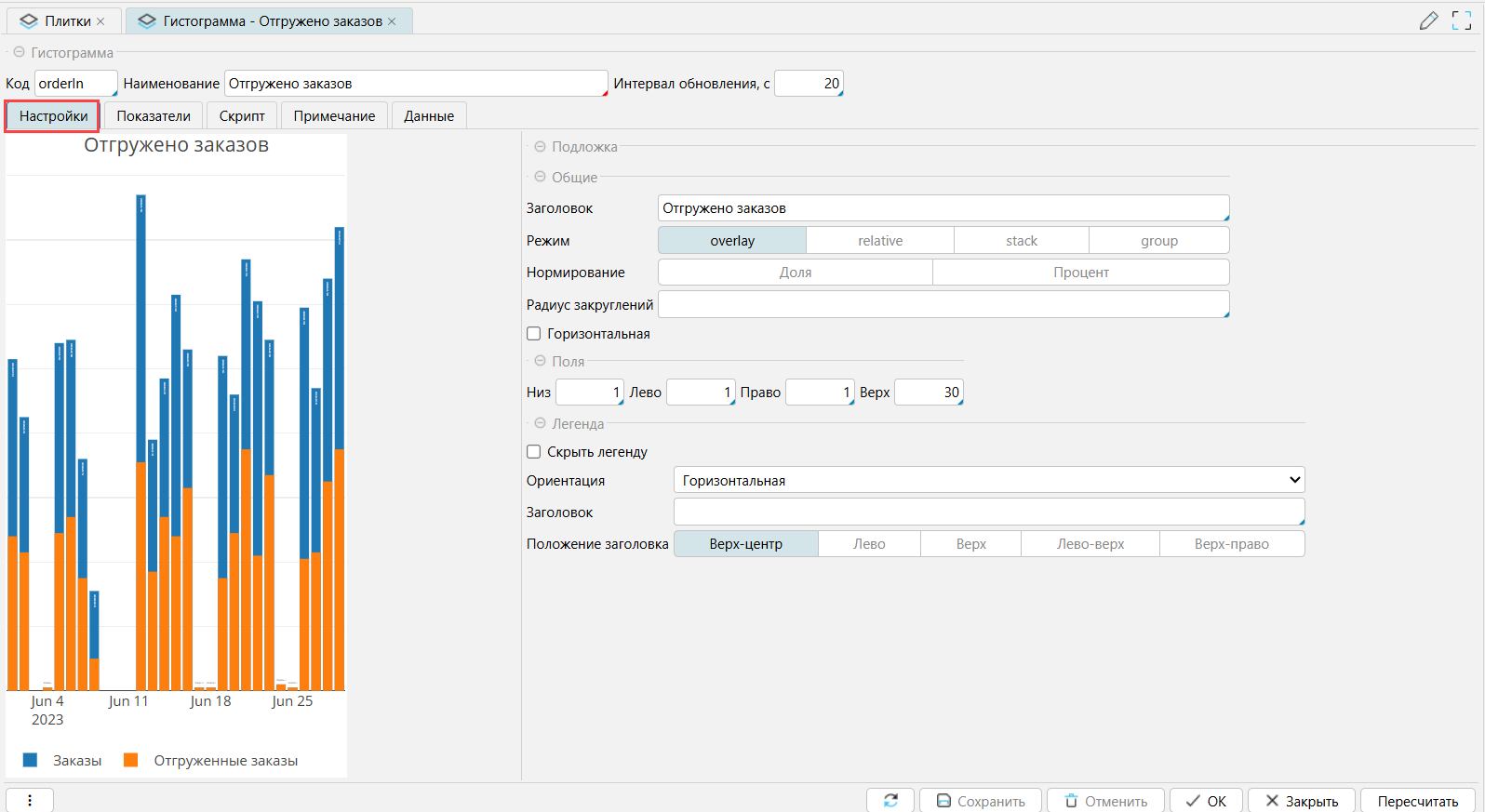This screenshot has width=1485, height=812.
Task: Click the refresh icon button
Action: tap(890, 801)
